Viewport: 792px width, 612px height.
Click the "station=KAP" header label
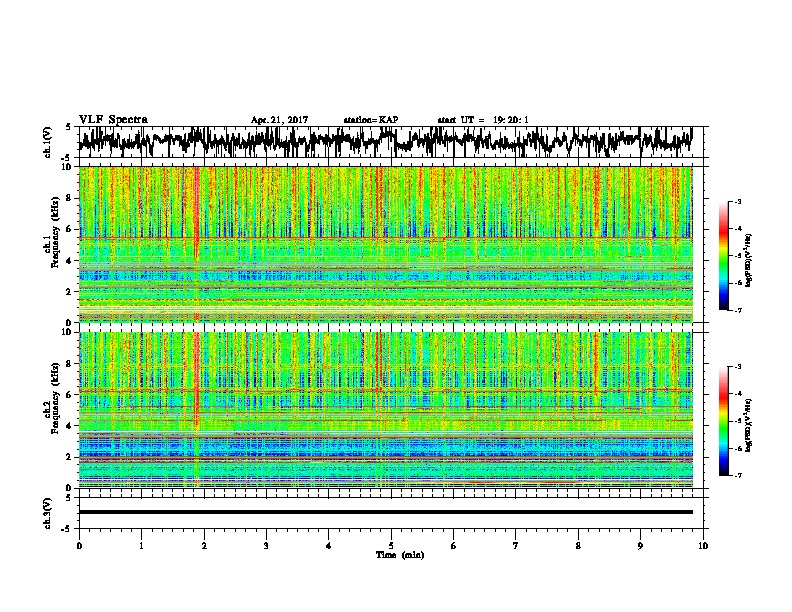(371, 120)
